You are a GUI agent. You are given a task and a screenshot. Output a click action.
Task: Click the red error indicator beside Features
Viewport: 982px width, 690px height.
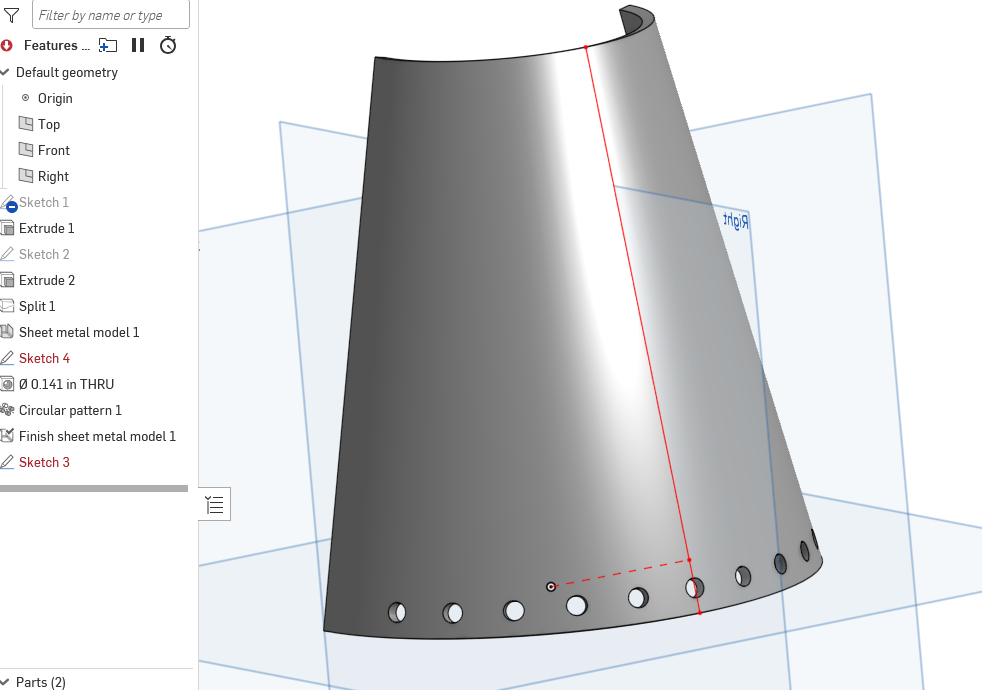coord(7,45)
